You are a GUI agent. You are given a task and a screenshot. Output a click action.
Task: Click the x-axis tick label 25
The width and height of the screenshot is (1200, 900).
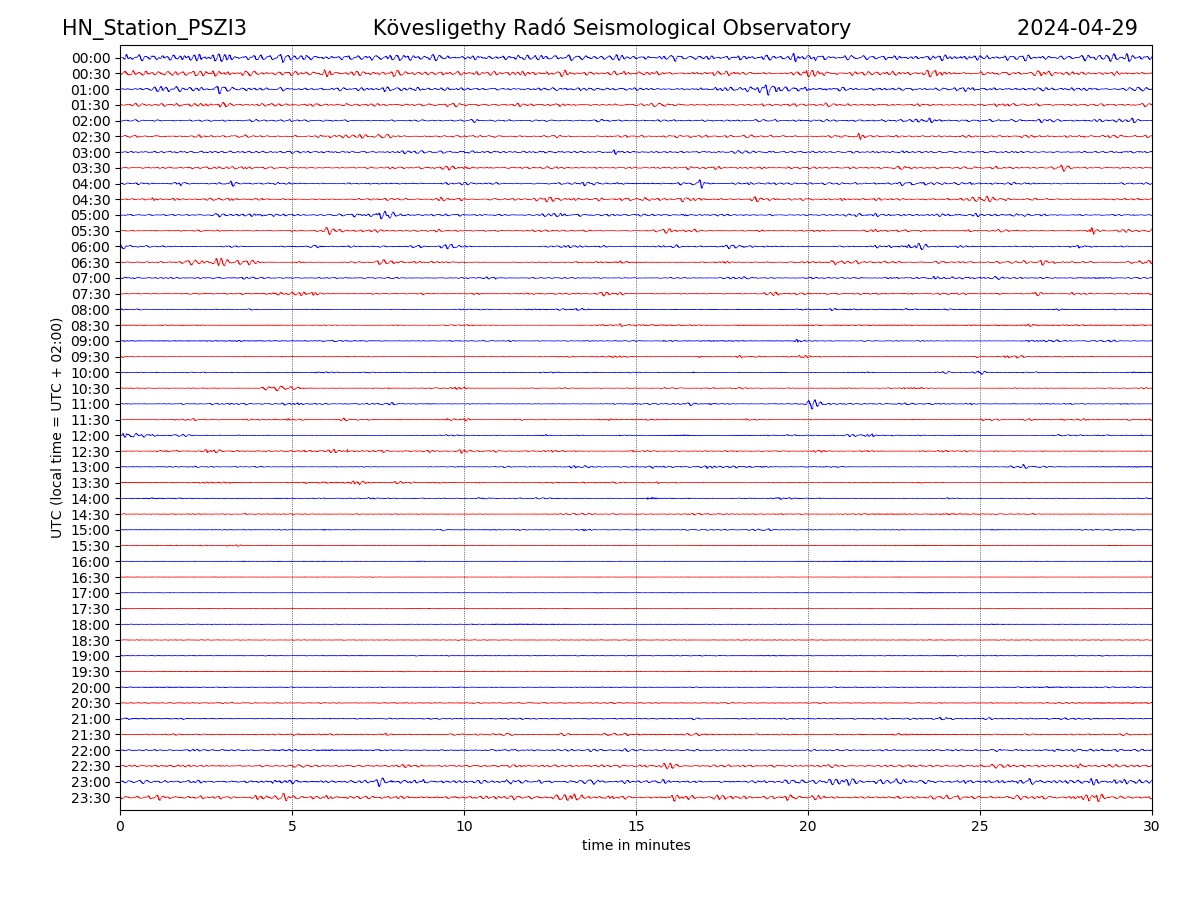pos(980,827)
